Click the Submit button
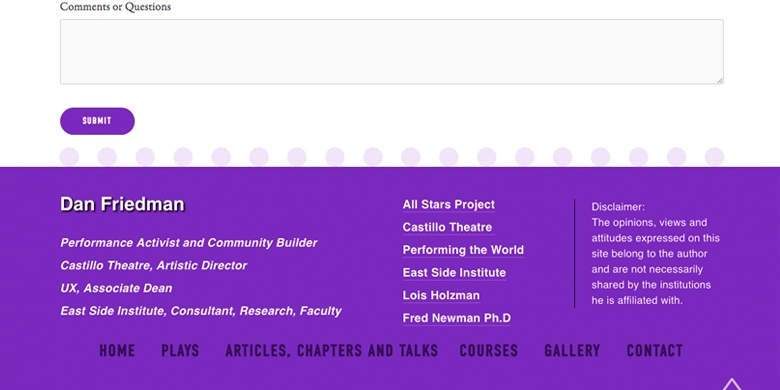Viewport: 780px width, 390px height. [97, 121]
